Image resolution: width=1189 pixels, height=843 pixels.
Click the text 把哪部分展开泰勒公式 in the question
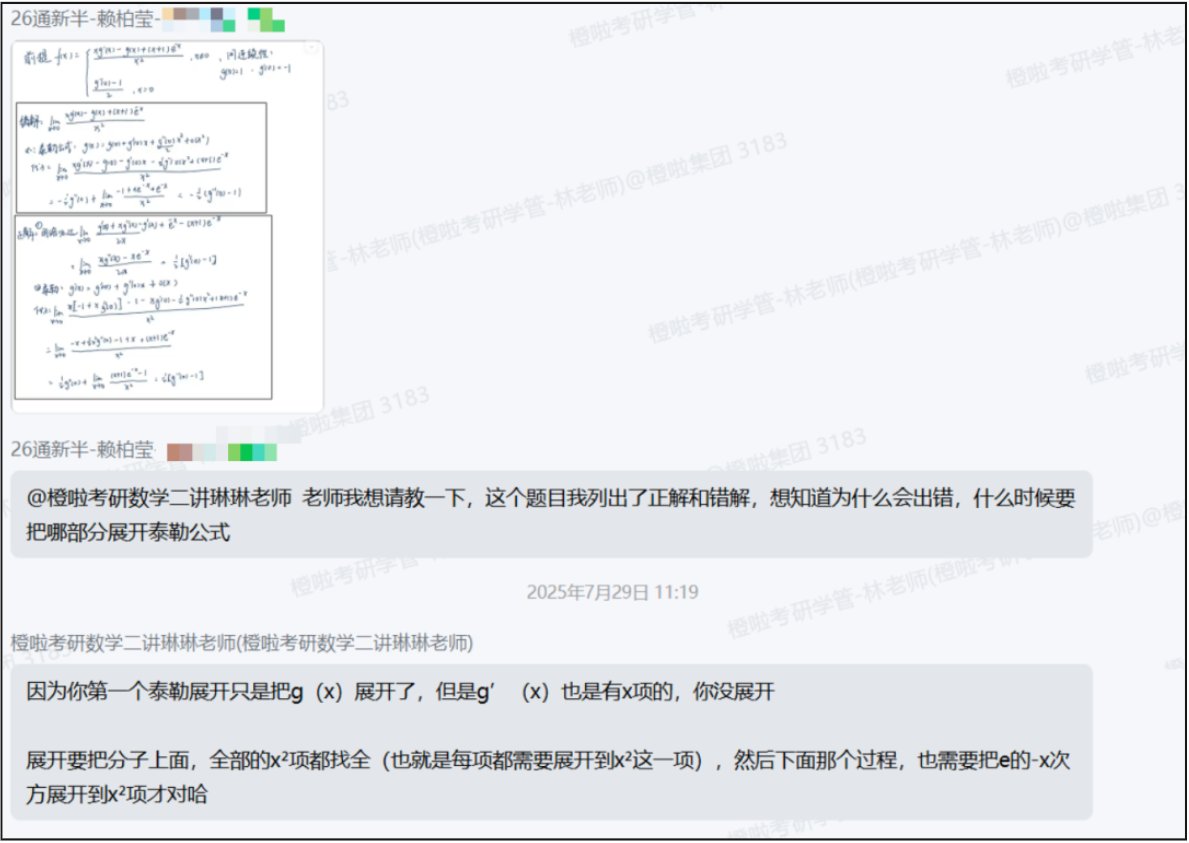tap(128, 532)
